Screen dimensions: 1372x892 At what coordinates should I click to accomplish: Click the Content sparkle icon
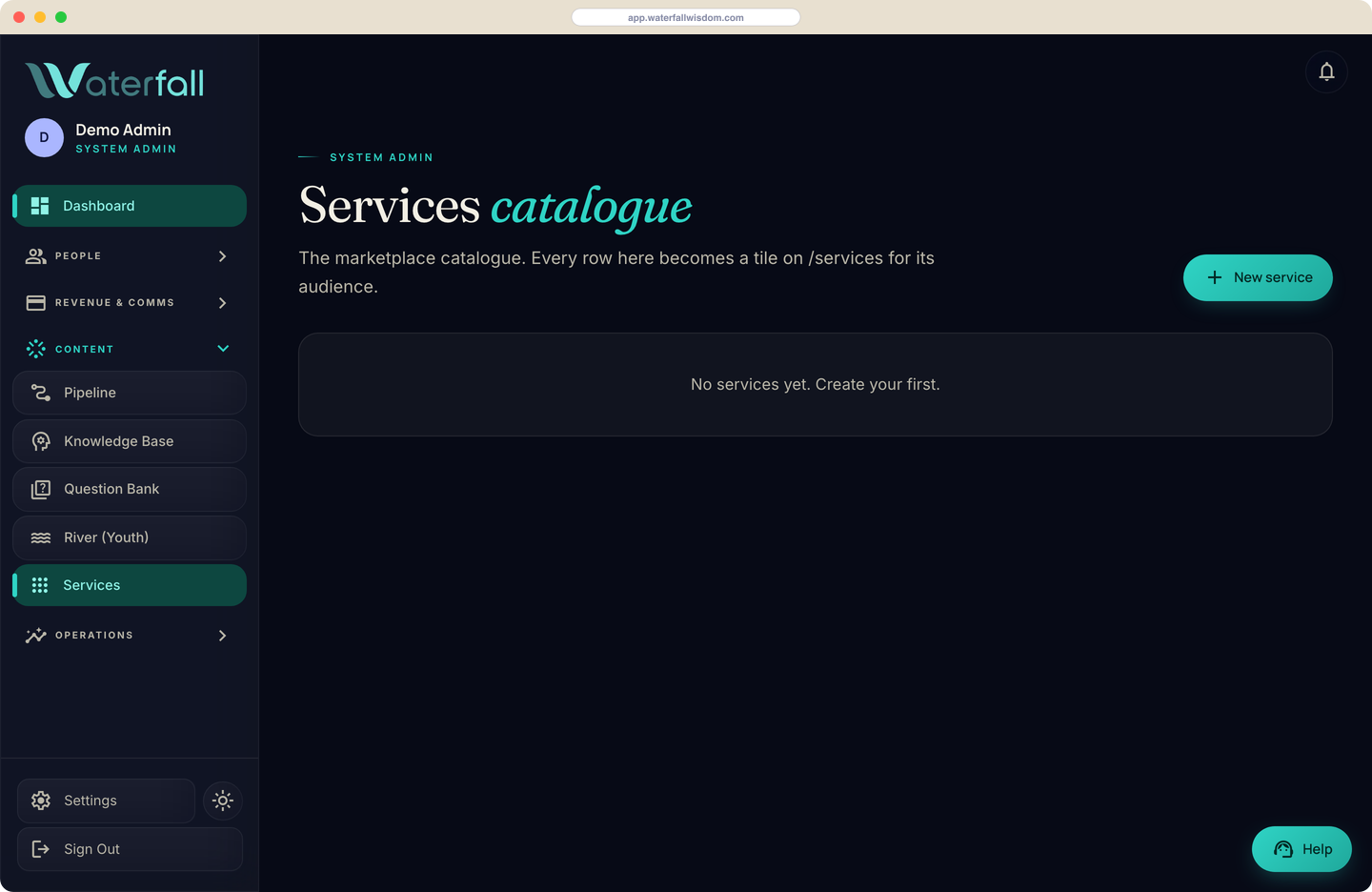pyautogui.click(x=36, y=349)
